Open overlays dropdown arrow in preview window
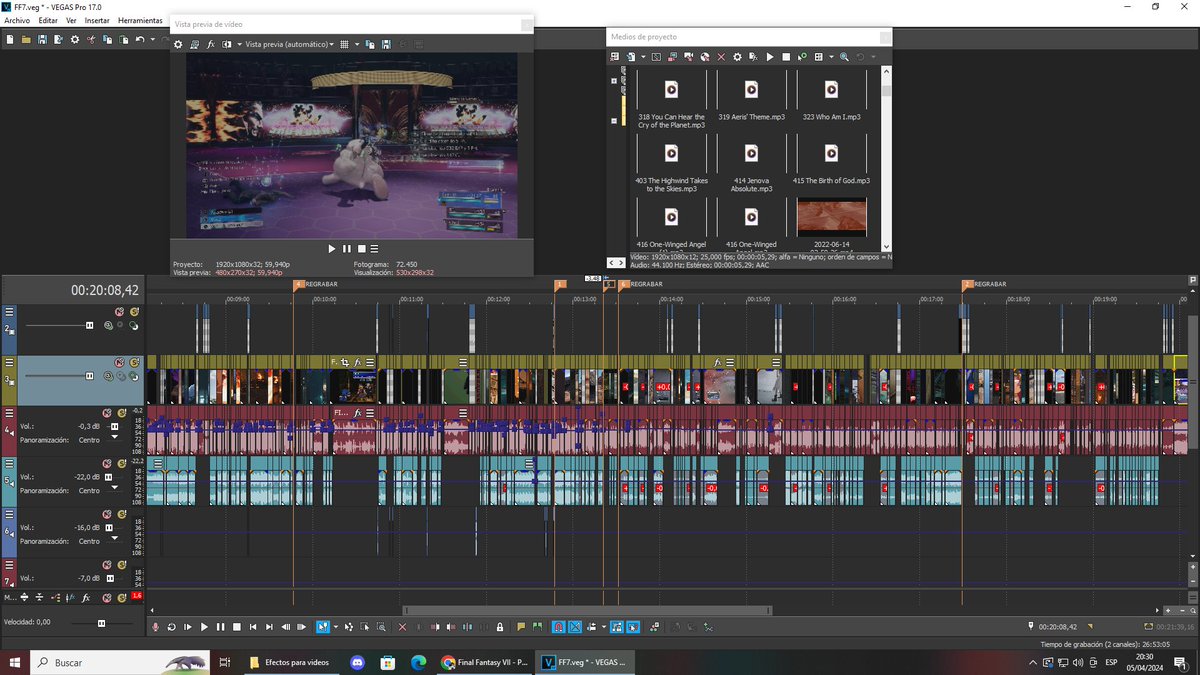Image resolution: width=1200 pixels, height=675 pixels. [357, 44]
